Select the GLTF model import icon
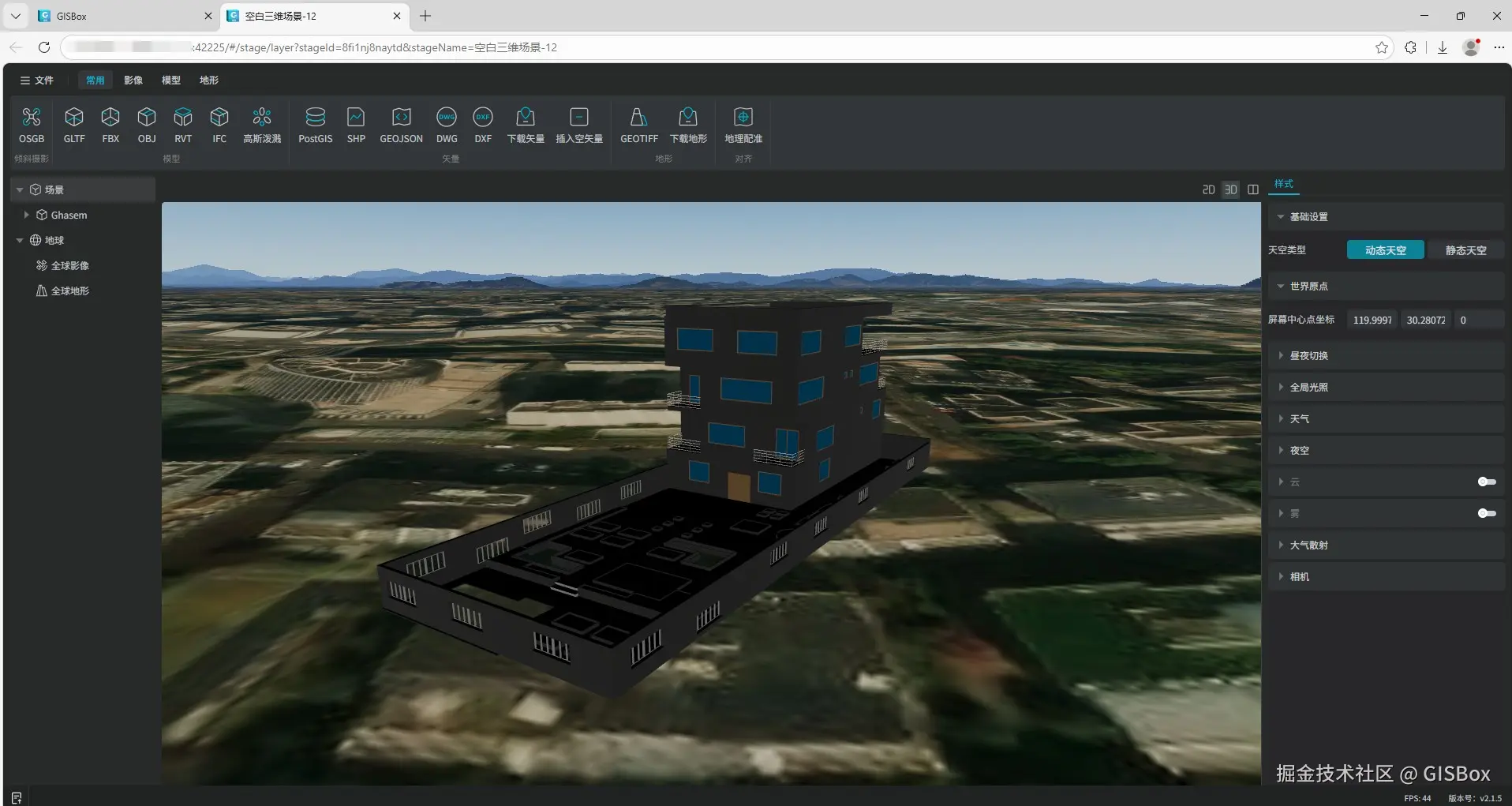Screen dimensions: 1512x806 74,126
